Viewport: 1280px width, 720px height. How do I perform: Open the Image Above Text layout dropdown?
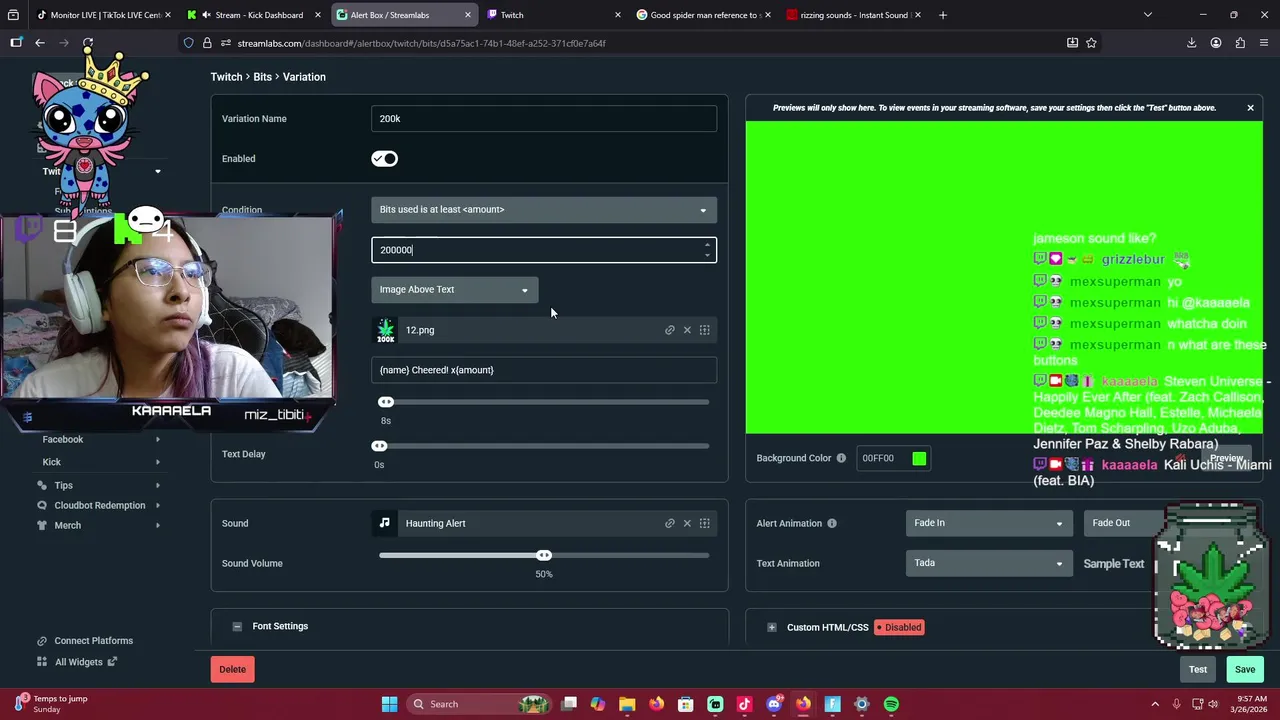coord(455,290)
